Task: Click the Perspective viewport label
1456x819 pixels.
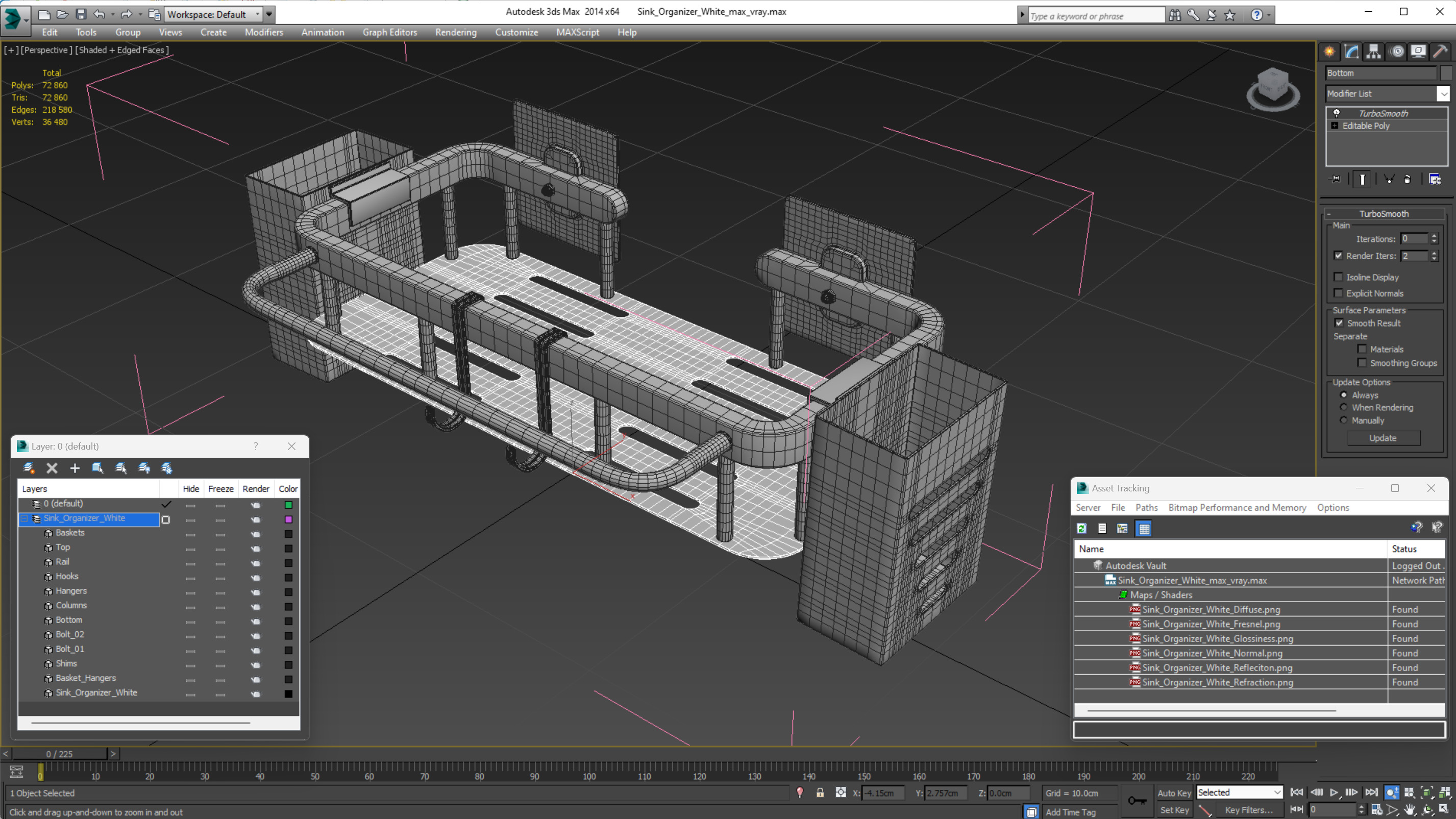Action: click(x=46, y=49)
